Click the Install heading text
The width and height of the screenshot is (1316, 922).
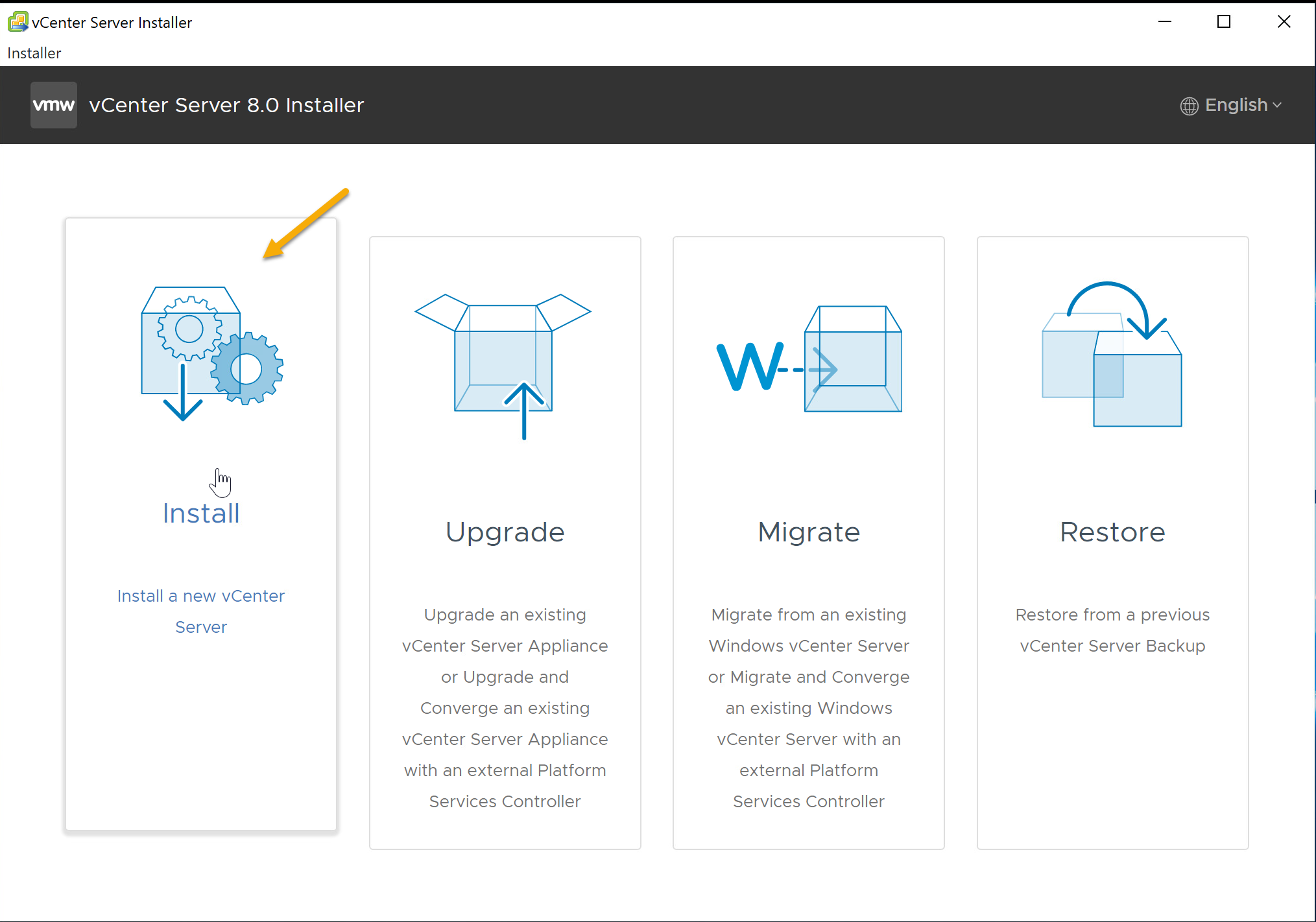(201, 514)
